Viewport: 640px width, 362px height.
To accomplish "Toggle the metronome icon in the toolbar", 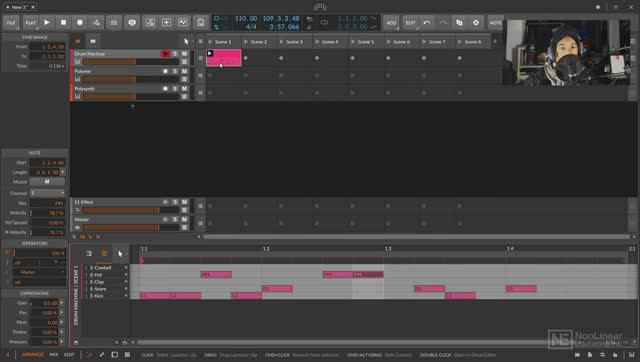I will coord(132,22).
